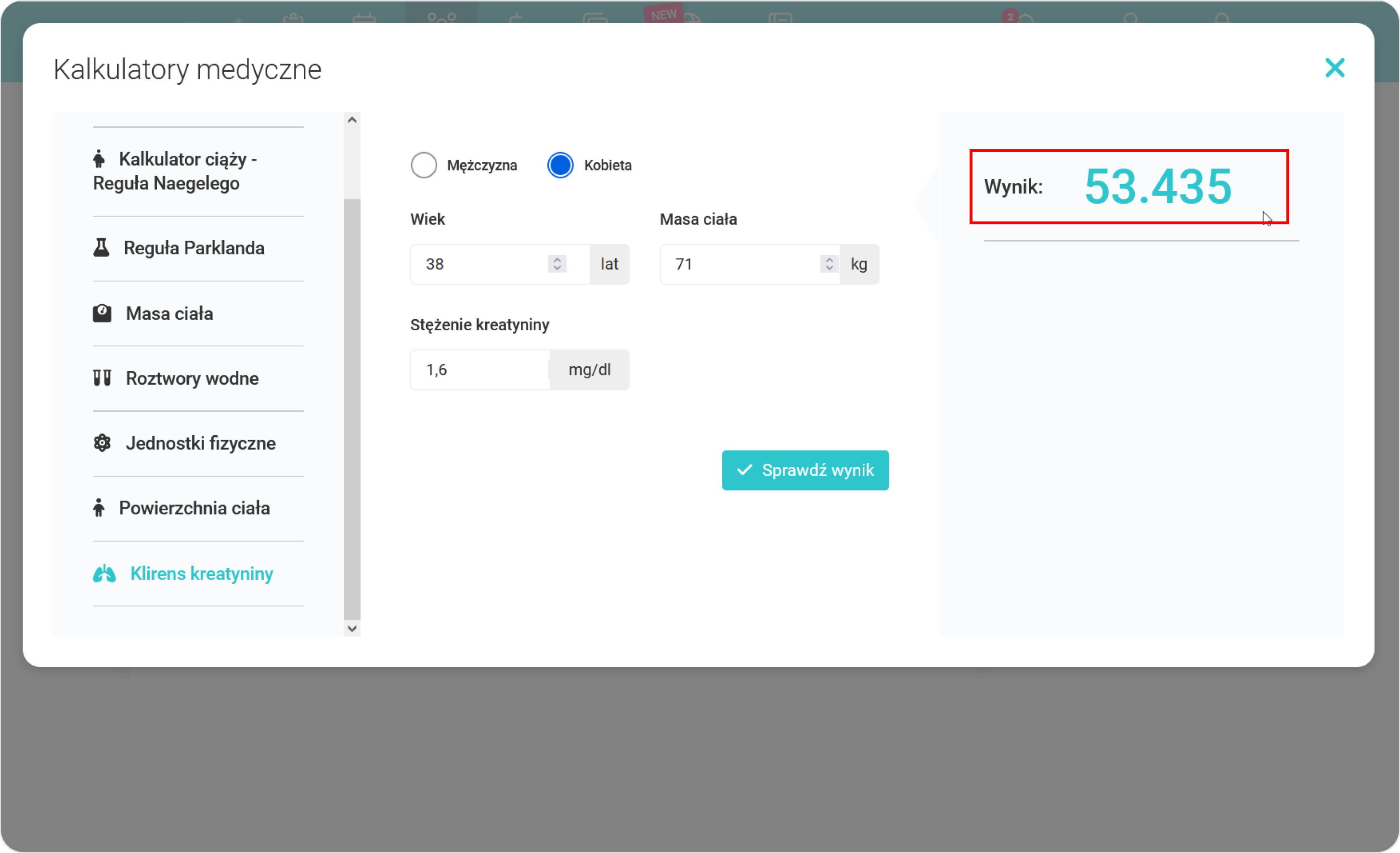
Task: Click the lungs icon beside Klirens kreatyniny
Action: pyautogui.click(x=104, y=573)
